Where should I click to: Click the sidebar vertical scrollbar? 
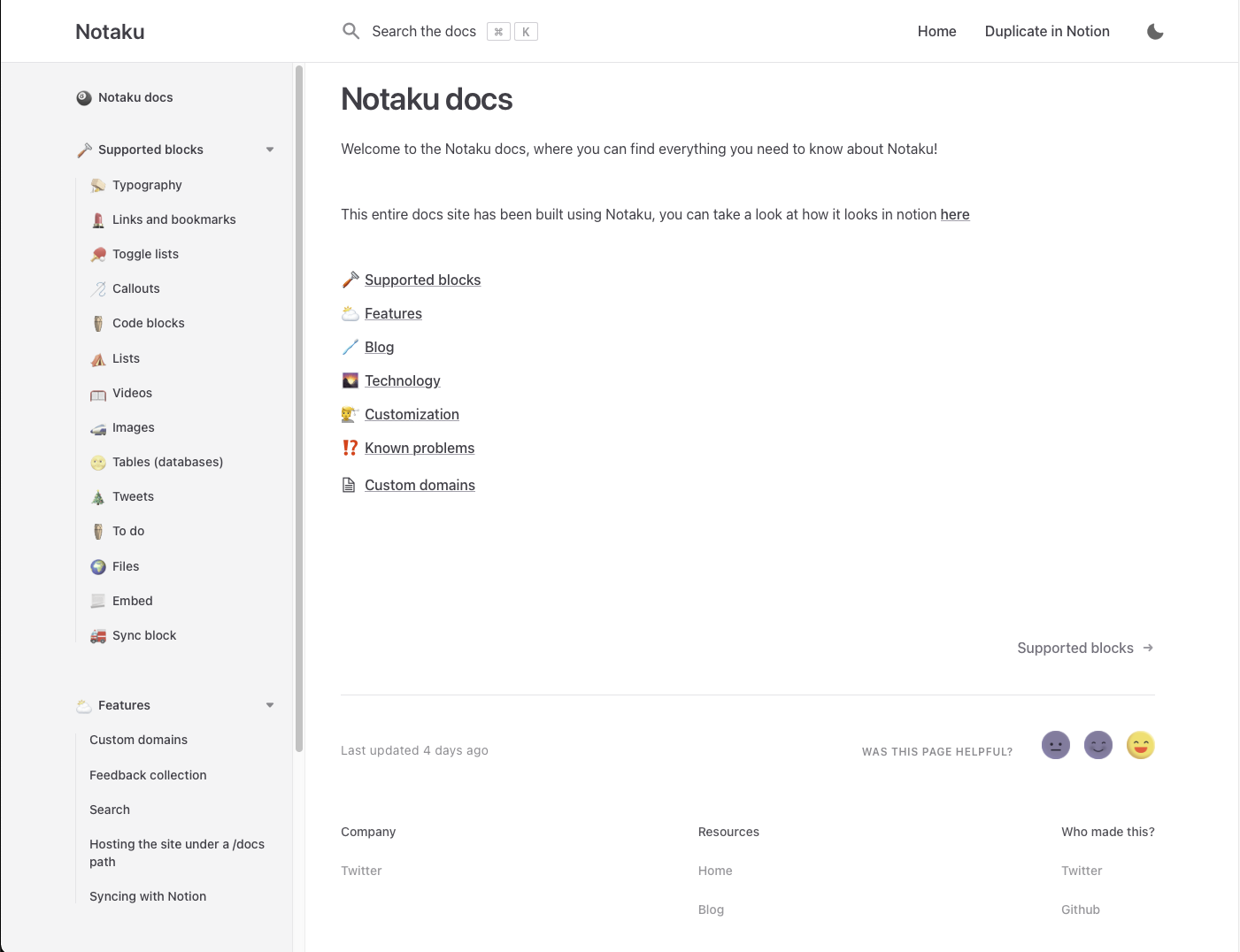pos(299,409)
